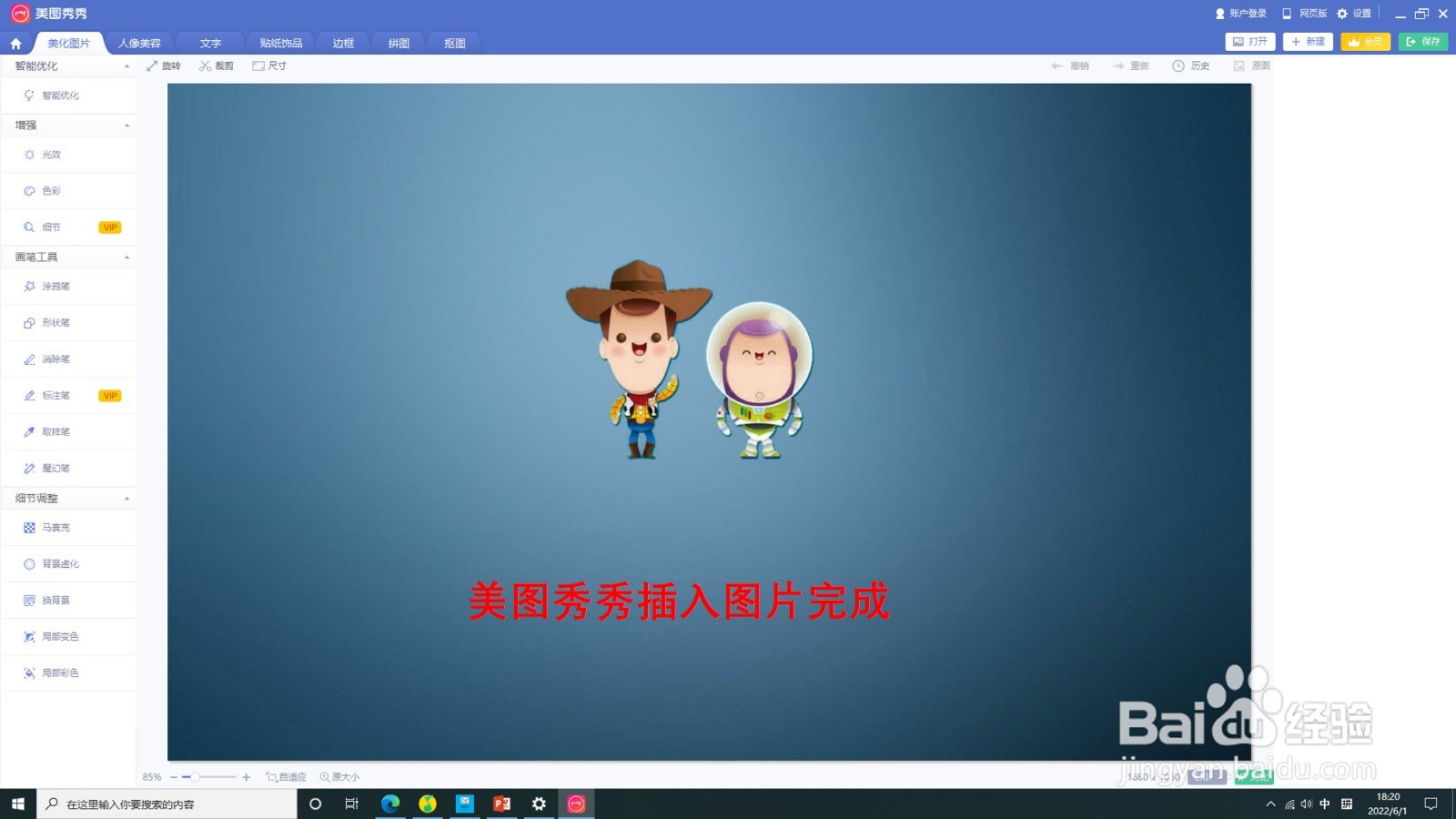Click the 新建 new button
This screenshot has width=1456, height=819.
[x=1308, y=42]
